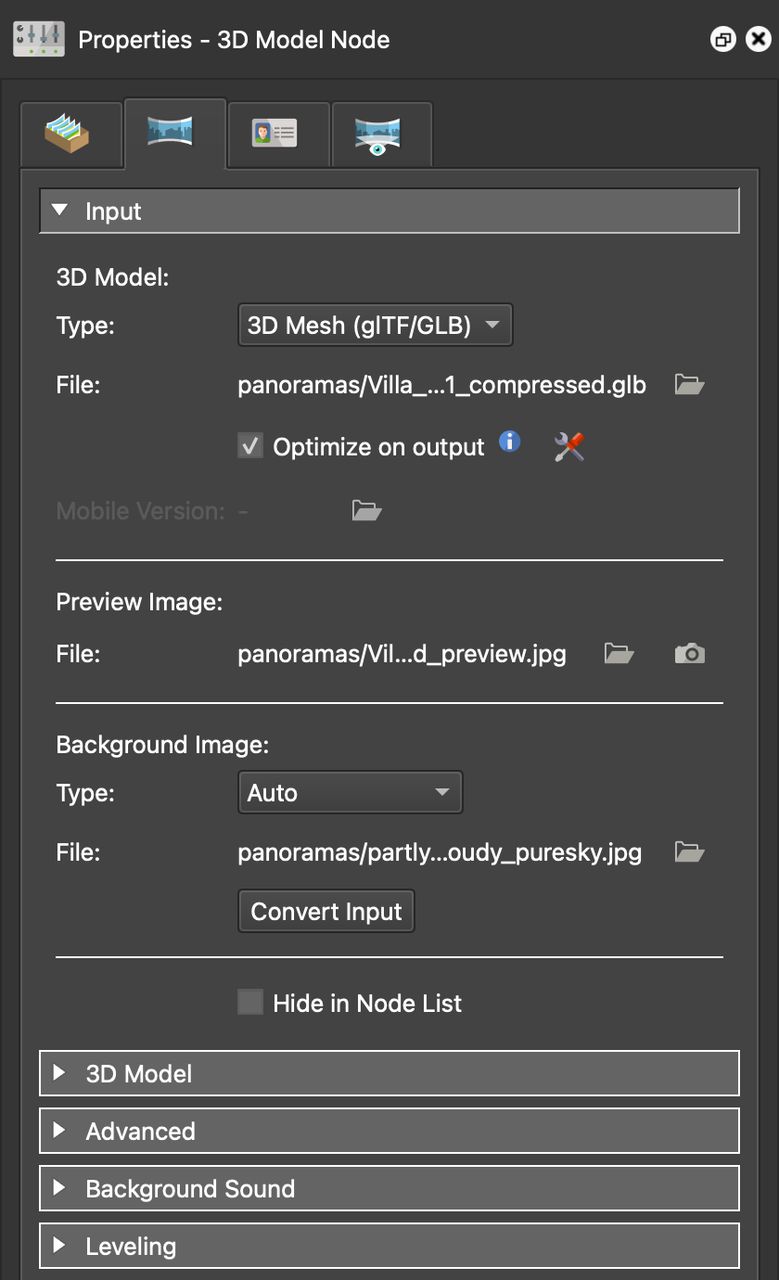Expand the Advanced section

tap(389, 1131)
